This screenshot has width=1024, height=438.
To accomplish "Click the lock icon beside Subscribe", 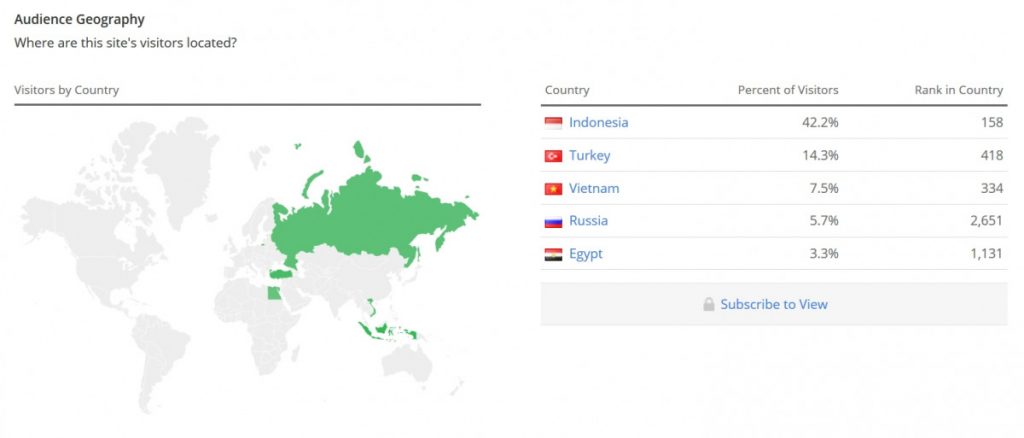I will (709, 304).
